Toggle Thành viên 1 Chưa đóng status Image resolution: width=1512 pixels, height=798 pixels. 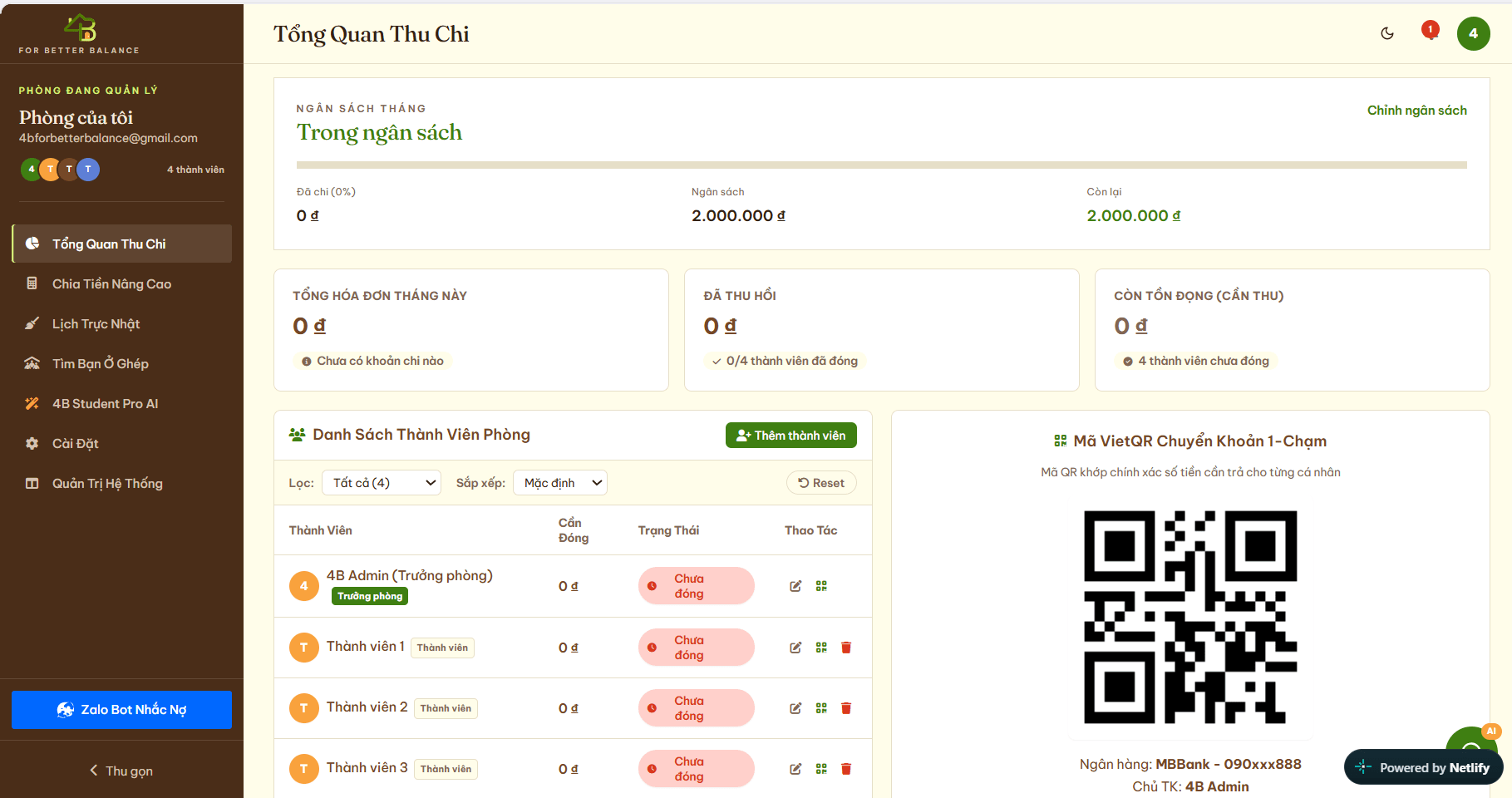697,648
